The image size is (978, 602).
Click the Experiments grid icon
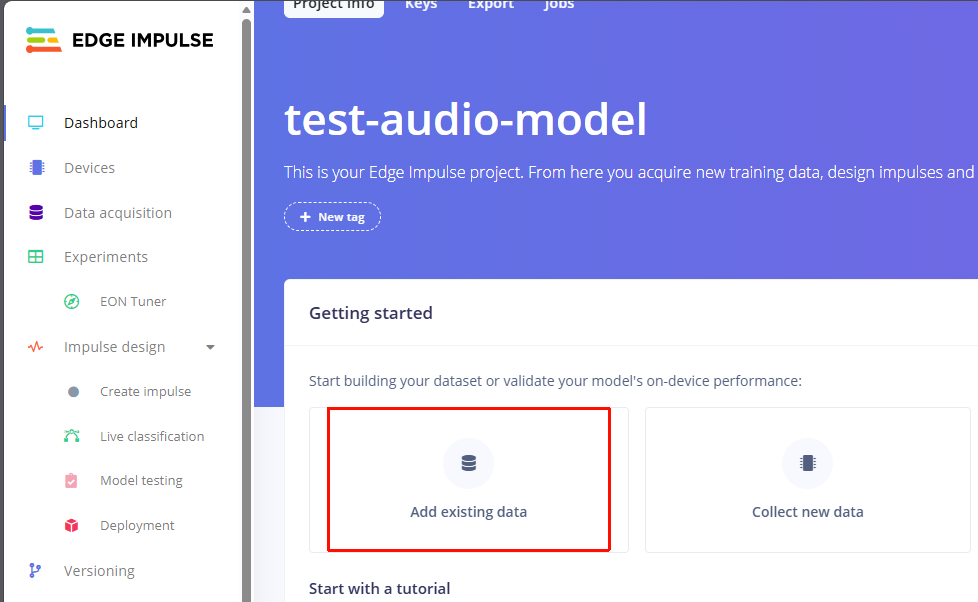click(36, 257)
